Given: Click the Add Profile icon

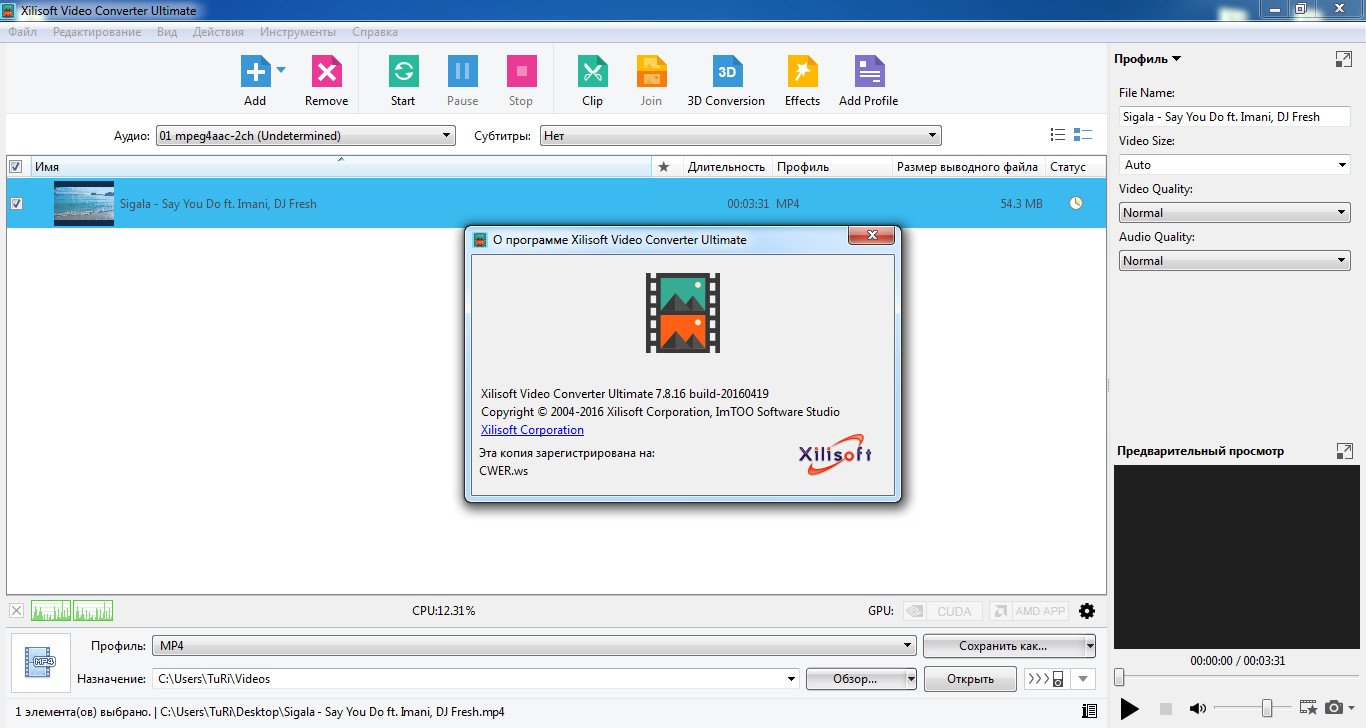Looking at the screenshot, I should [868, 72].
